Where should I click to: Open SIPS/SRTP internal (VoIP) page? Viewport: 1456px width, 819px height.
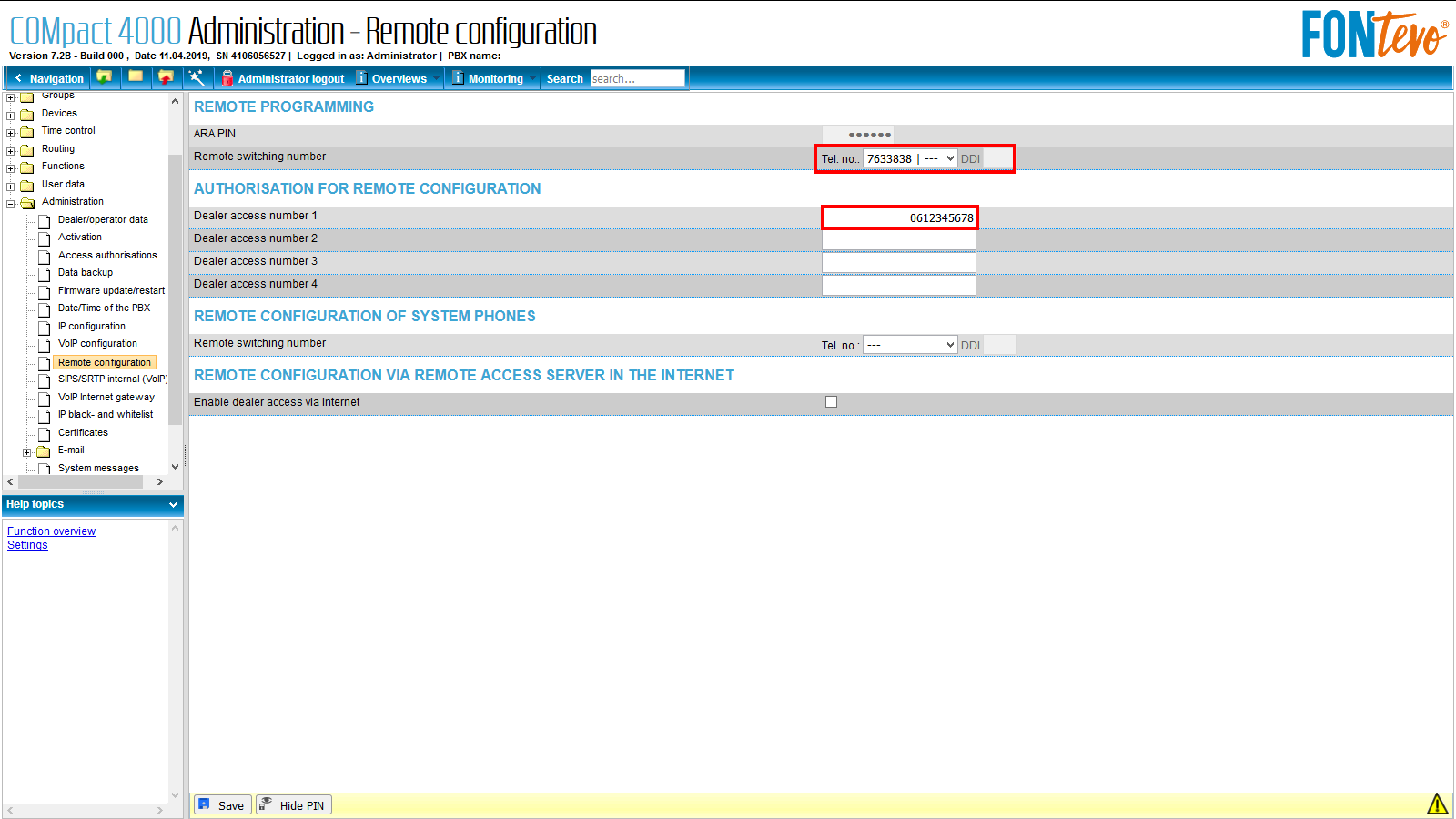[x=113, y=379]
